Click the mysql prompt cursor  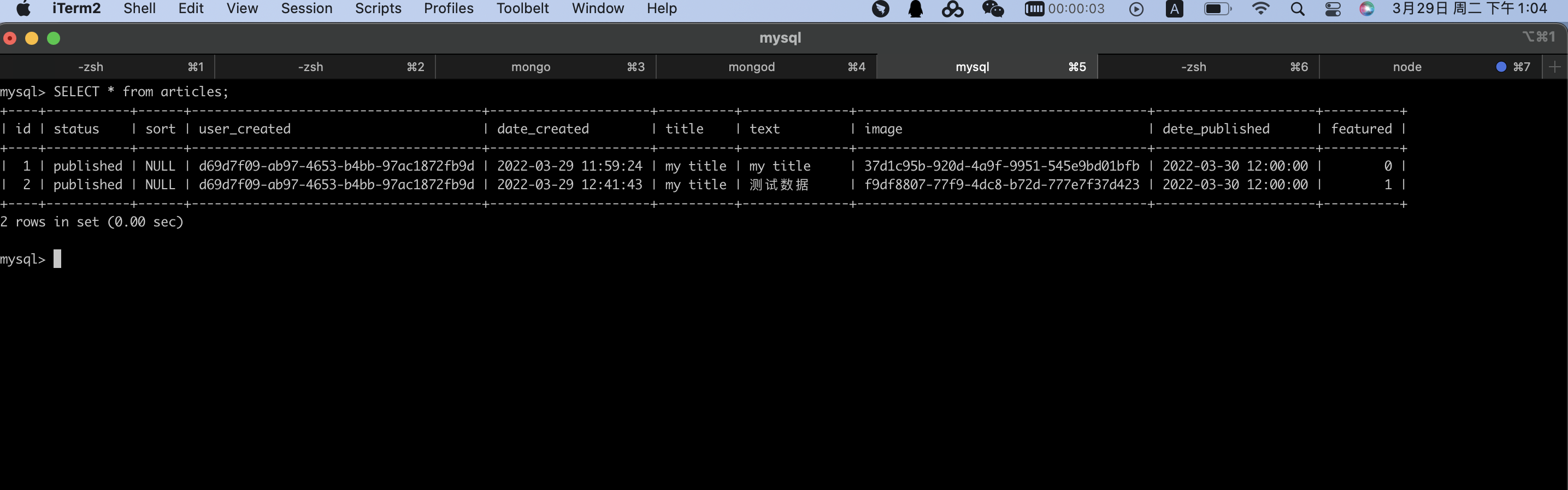point(57,259)
